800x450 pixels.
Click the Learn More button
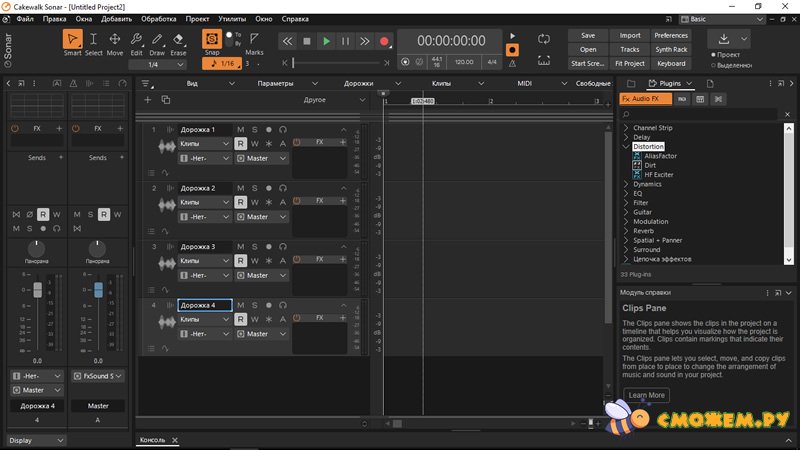click(x=646, y=395)
